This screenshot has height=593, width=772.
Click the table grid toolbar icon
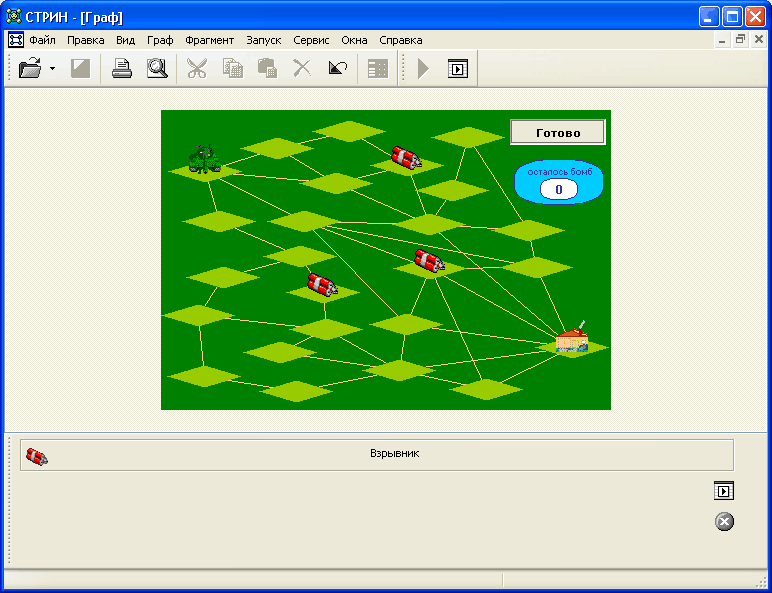tap(378, 68)
